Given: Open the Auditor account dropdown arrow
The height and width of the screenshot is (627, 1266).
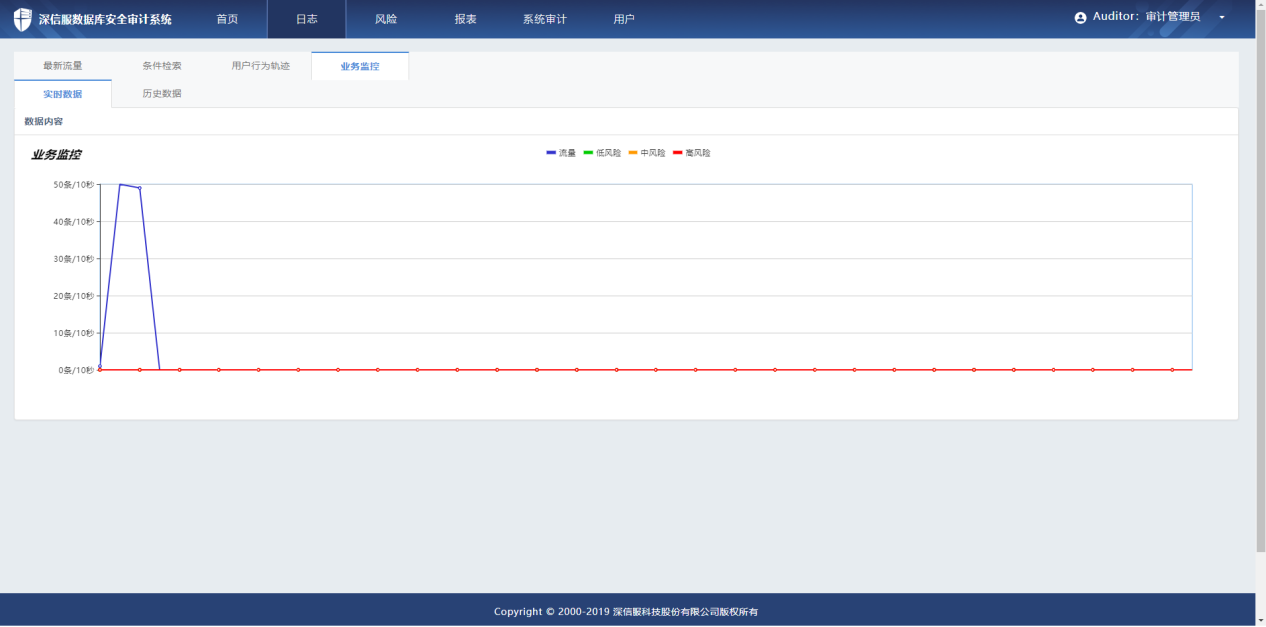Looking at the screenshot, I should point(1221,18).
